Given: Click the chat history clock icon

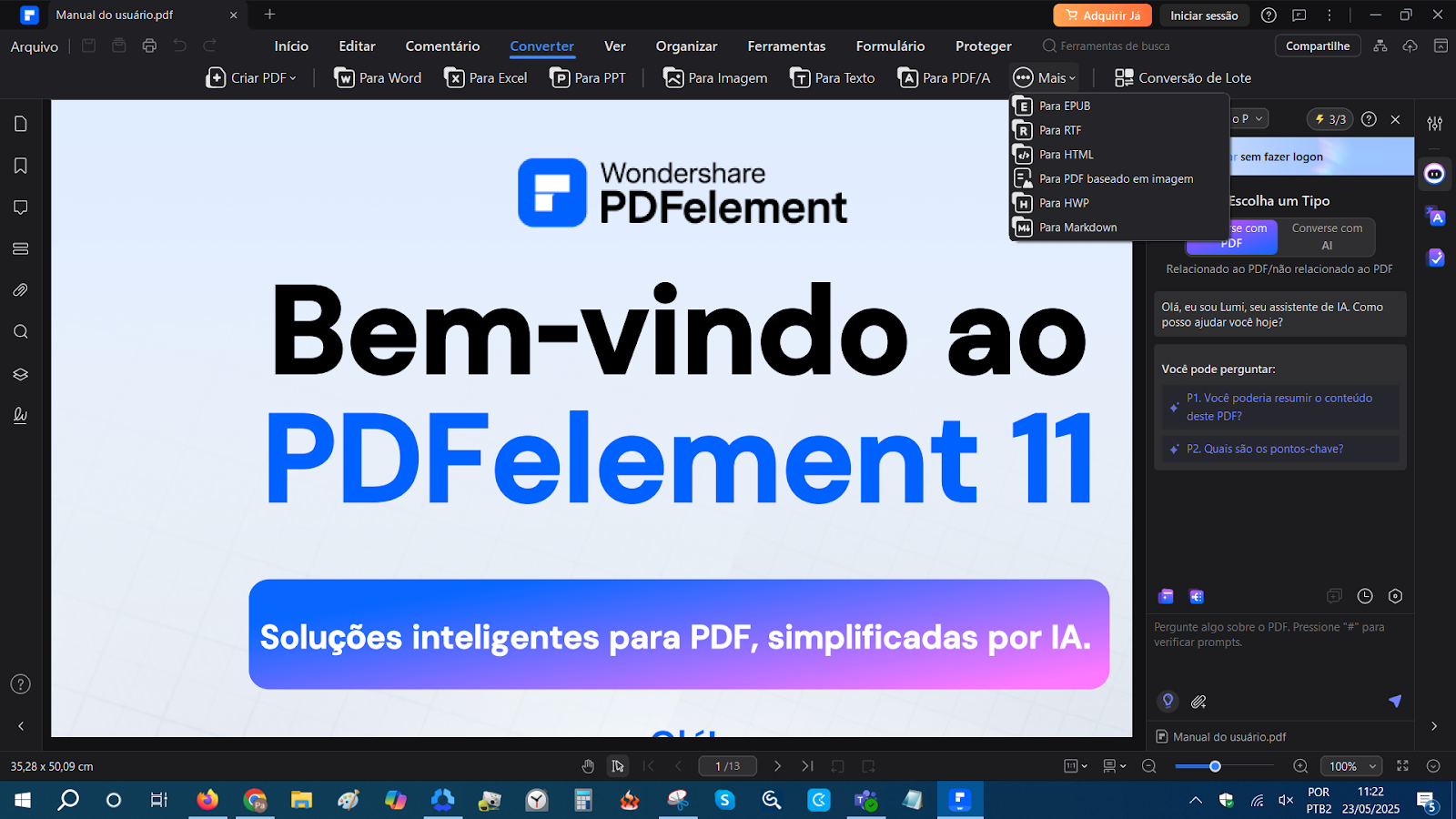Looking at the screenshot, I should (1365, 596).
